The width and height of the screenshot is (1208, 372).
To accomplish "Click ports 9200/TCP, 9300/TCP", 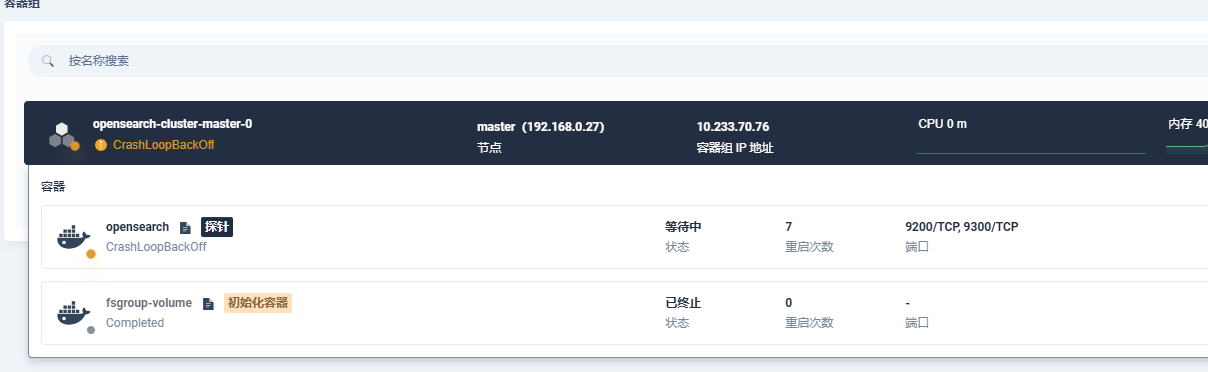I will pyautogui.click(x=961, y=227).
